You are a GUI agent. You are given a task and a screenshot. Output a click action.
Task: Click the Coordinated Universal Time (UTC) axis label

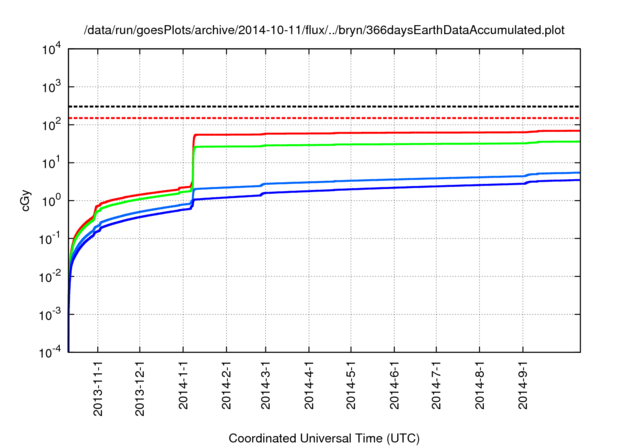pyautogui.click(x=324, y=439)
